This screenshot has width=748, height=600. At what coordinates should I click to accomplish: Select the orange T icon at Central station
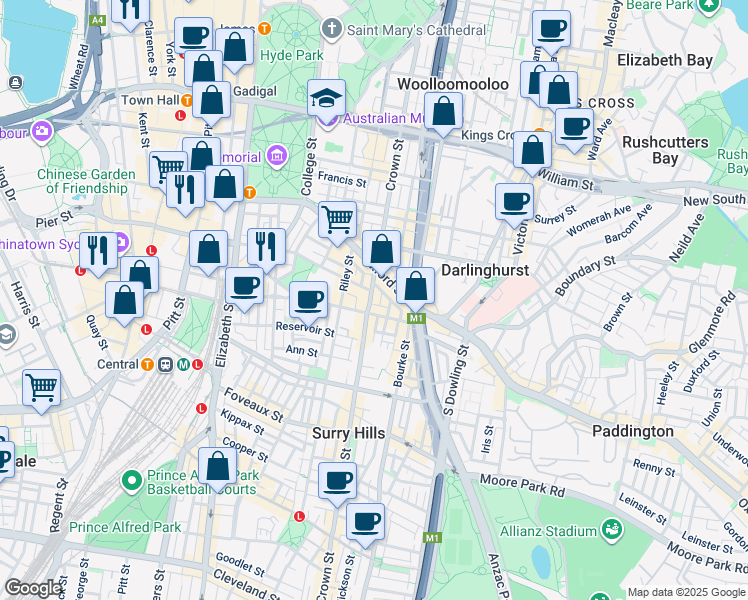click(x=147, y=364)
